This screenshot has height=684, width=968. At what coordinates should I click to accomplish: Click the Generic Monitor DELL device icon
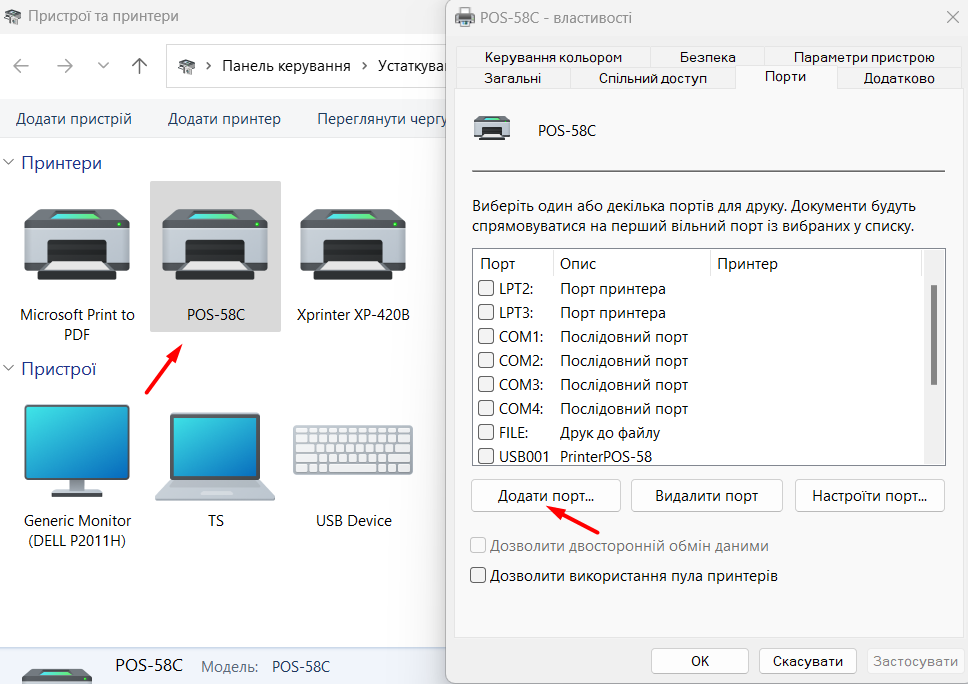tap(77, 450)
